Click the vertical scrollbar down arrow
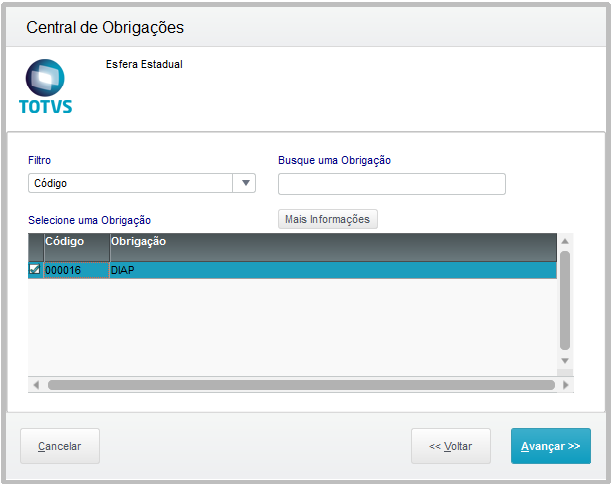The image size is (613, 486). tap(565, 360)
